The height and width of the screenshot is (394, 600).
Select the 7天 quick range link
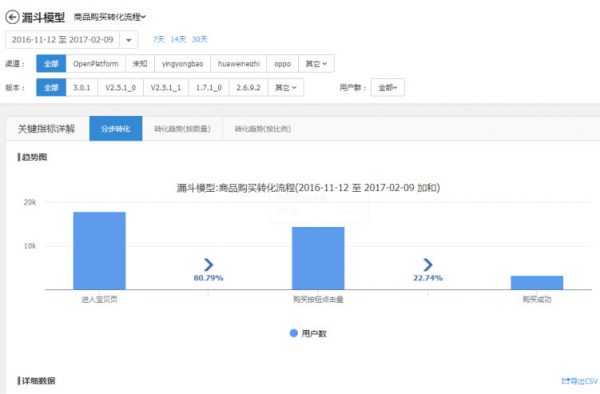click(x=159, y=39)
